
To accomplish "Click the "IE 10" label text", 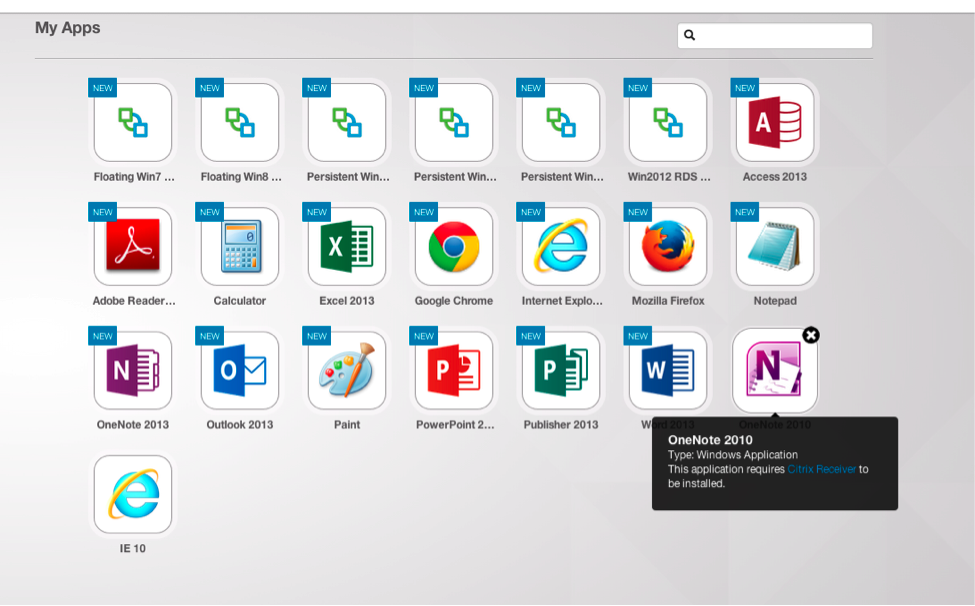I will [x=132, y=548].
